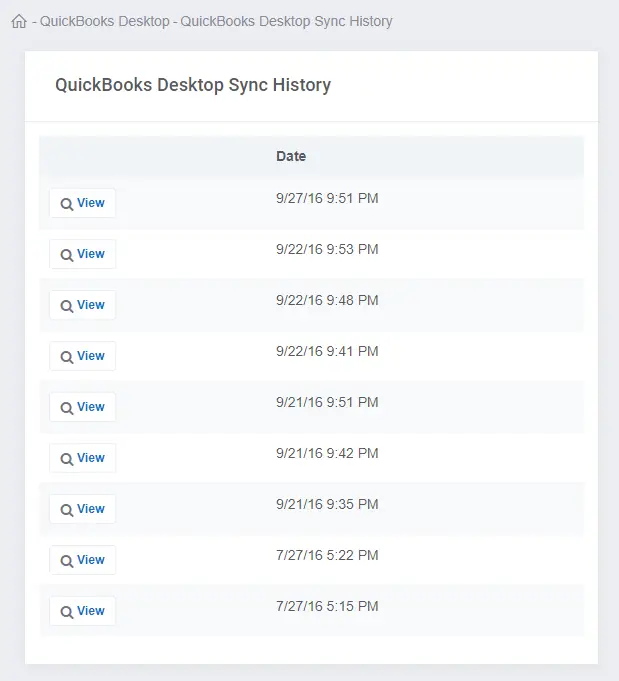This screenshot has height=681, width=619.
Task: Open View for the 9/21/16 9:51 PM sync
Action: coord(83,407)
